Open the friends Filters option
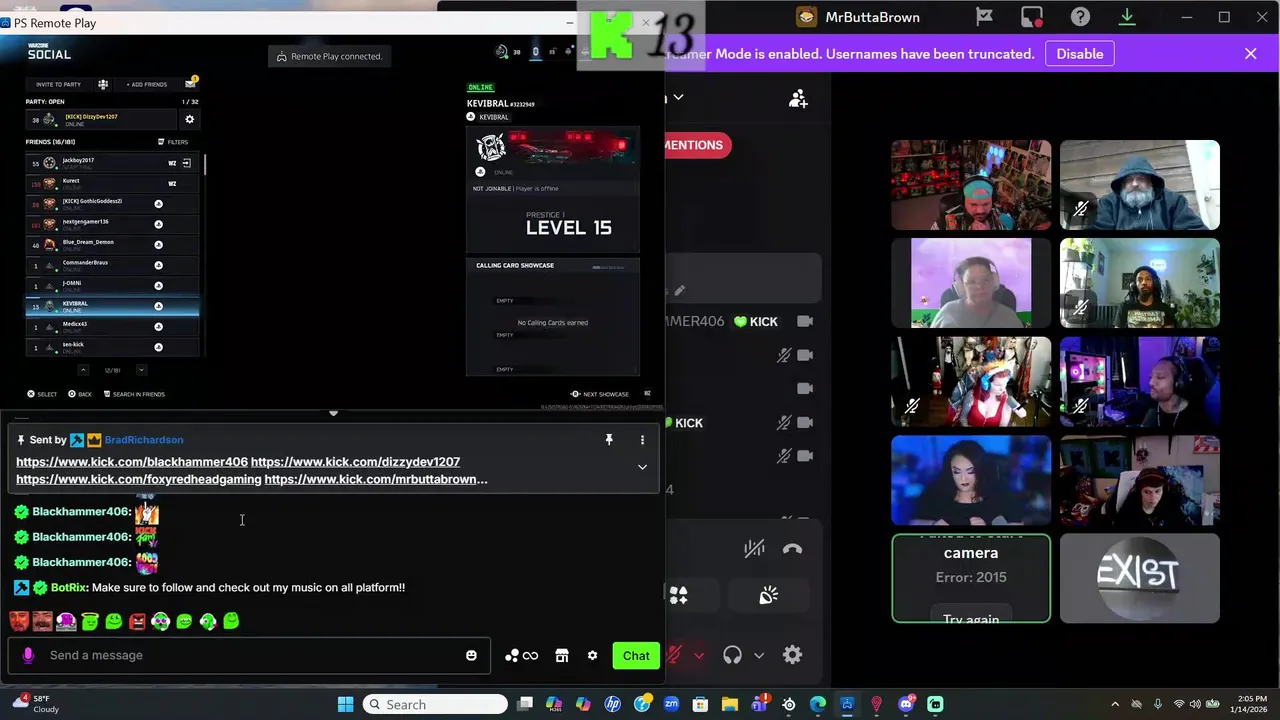The width and height of the screenshot is (1280, 720). [x=173, y=142]
